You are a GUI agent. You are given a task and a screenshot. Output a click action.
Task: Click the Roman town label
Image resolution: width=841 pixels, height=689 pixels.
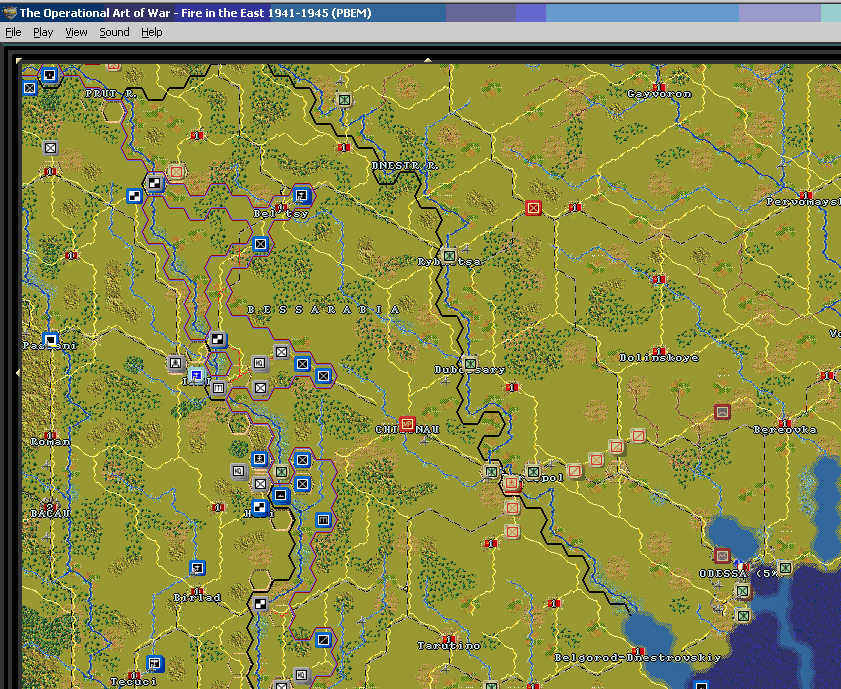tap(50, 442)
